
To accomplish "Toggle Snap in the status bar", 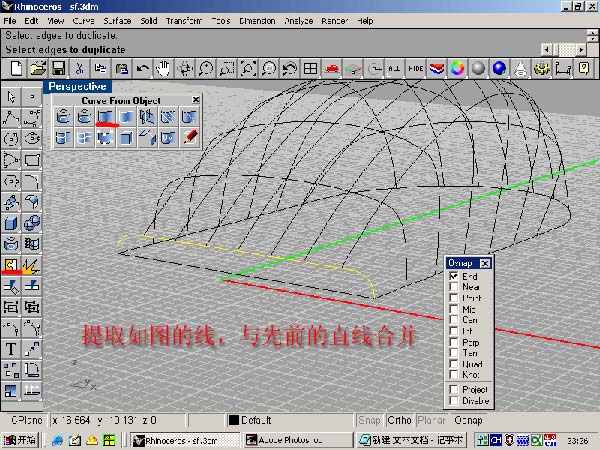I will click(x=369, y=420).
